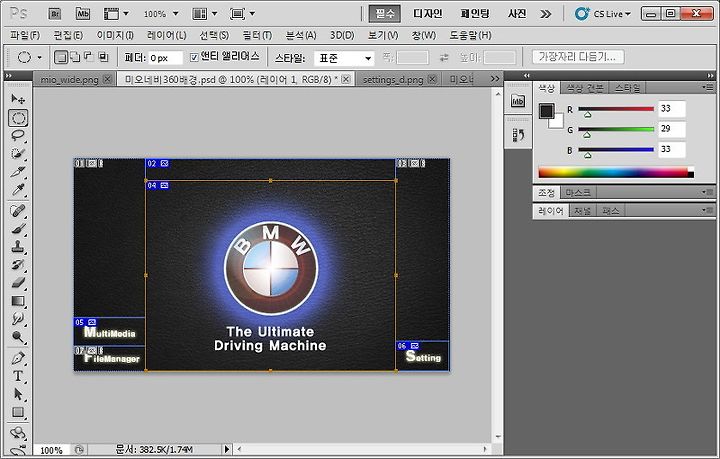The image size is (720, 459).
Task: Click the status bar zoom field 100%
Action: [51, 450]
